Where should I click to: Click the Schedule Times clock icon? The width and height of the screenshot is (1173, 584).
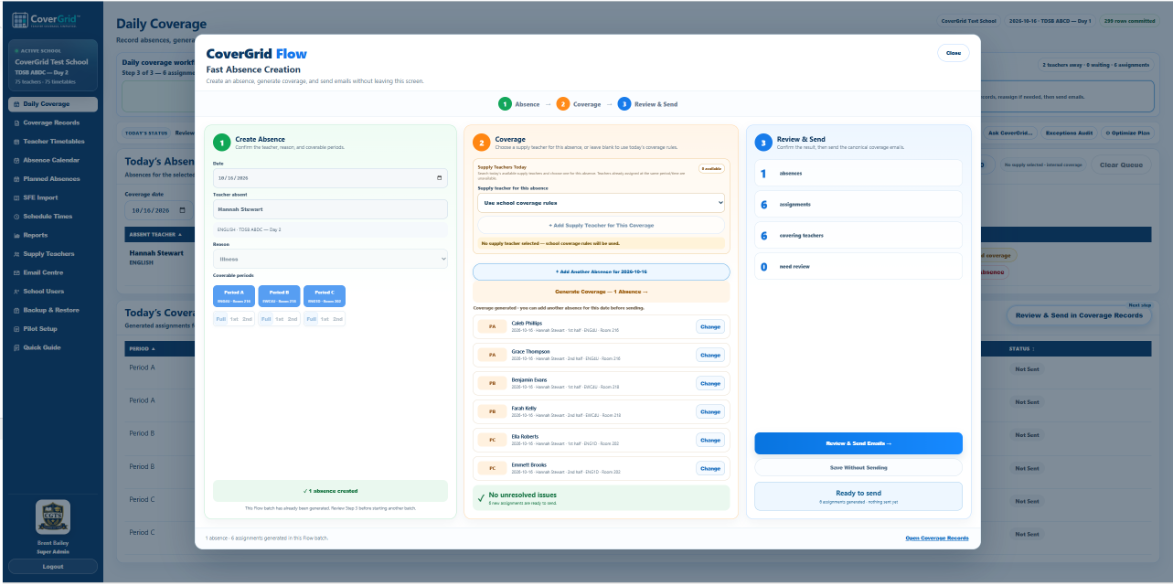coord(16,217)
